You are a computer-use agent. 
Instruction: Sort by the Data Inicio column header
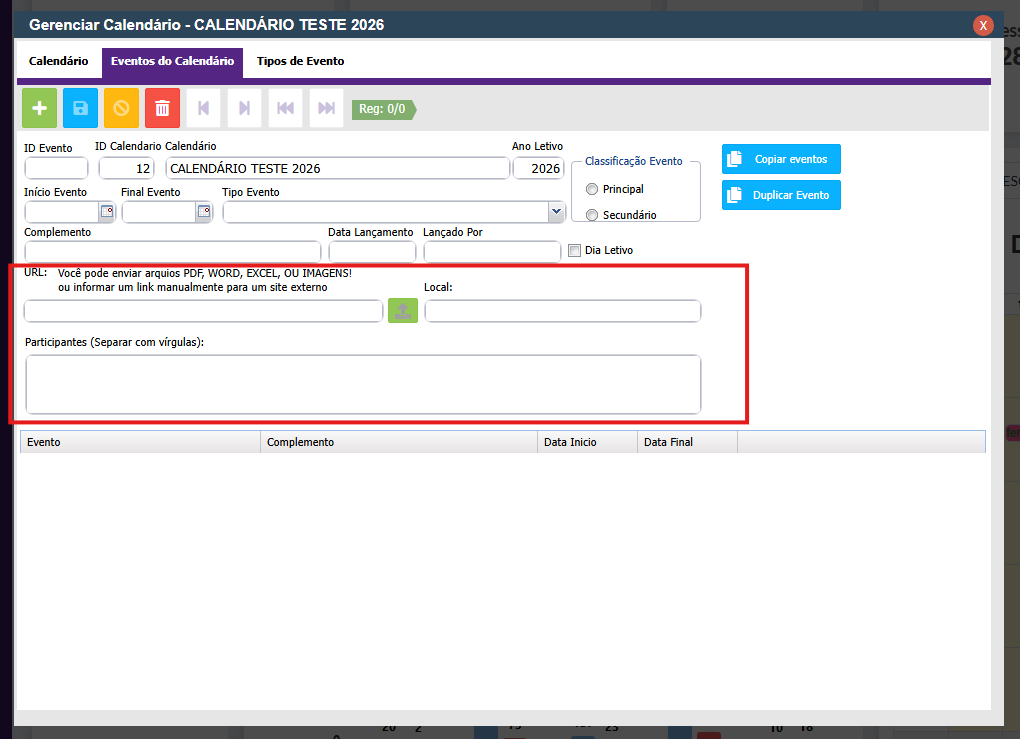(586, 442)
